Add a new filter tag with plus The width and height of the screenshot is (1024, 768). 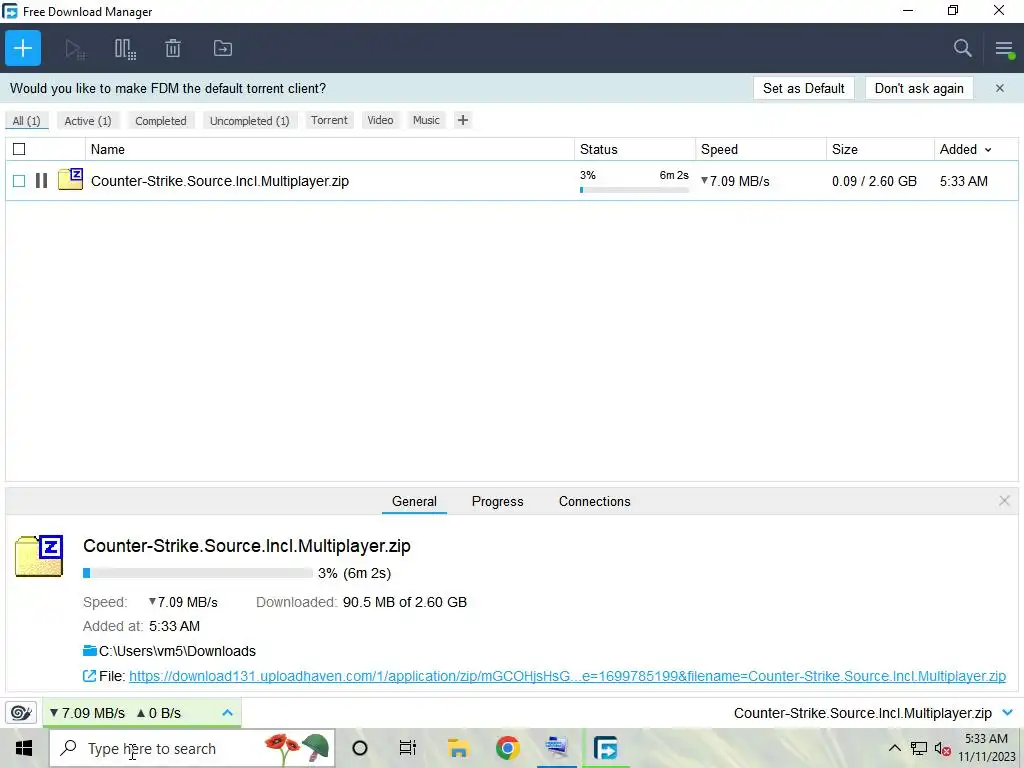coord(462,120)
